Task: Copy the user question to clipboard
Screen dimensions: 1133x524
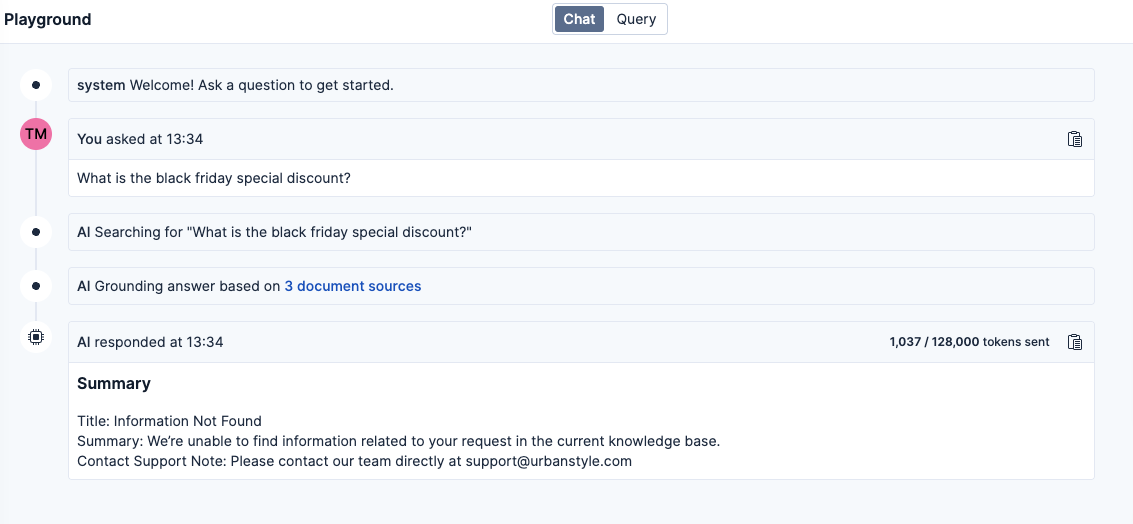Action: pos(1075,139)
